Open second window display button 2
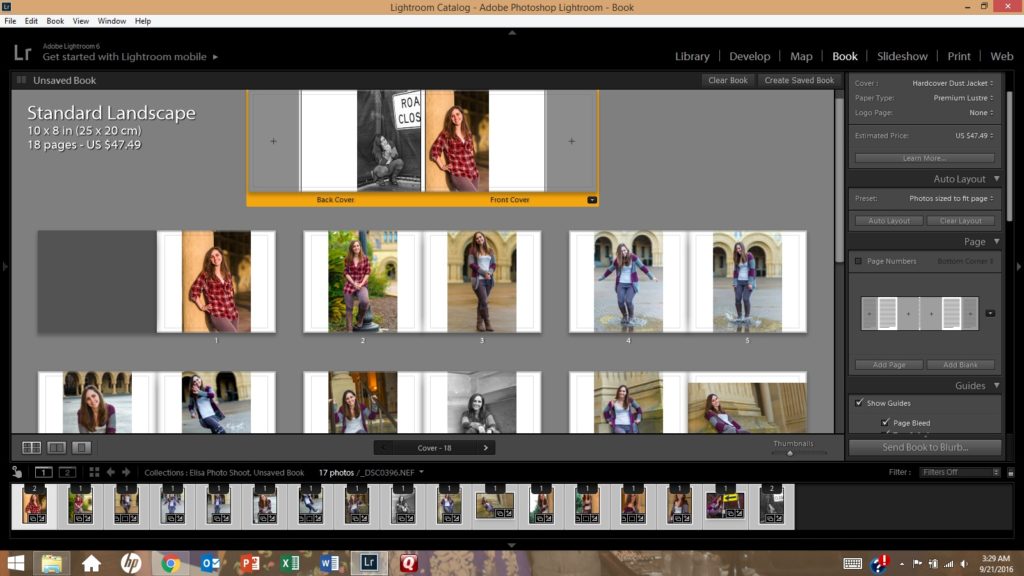Image resolution: width=1024 pixels, height=576 pixels. (x=67, y=472)
